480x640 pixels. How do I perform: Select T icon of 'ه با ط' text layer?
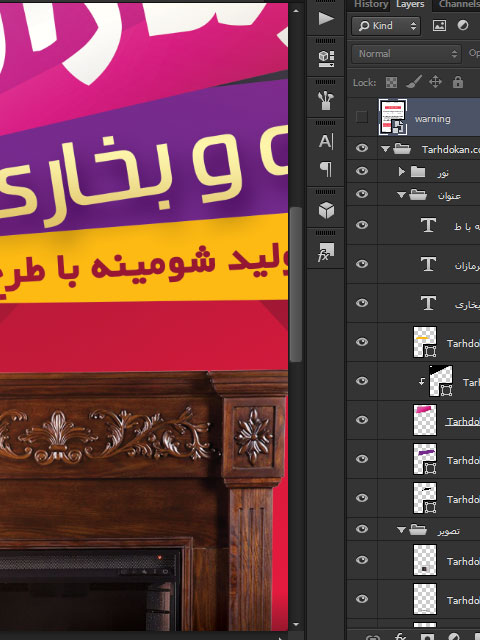click(428, 225)
